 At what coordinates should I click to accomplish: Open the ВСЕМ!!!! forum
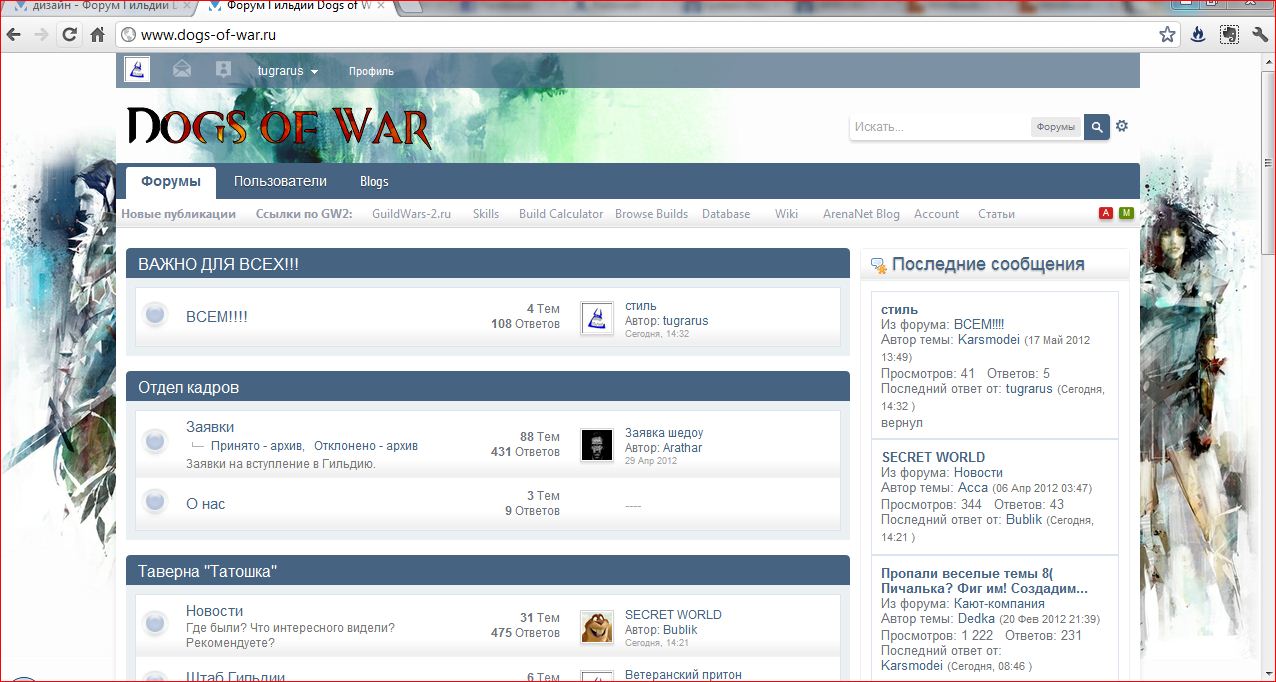coord(217,317)
